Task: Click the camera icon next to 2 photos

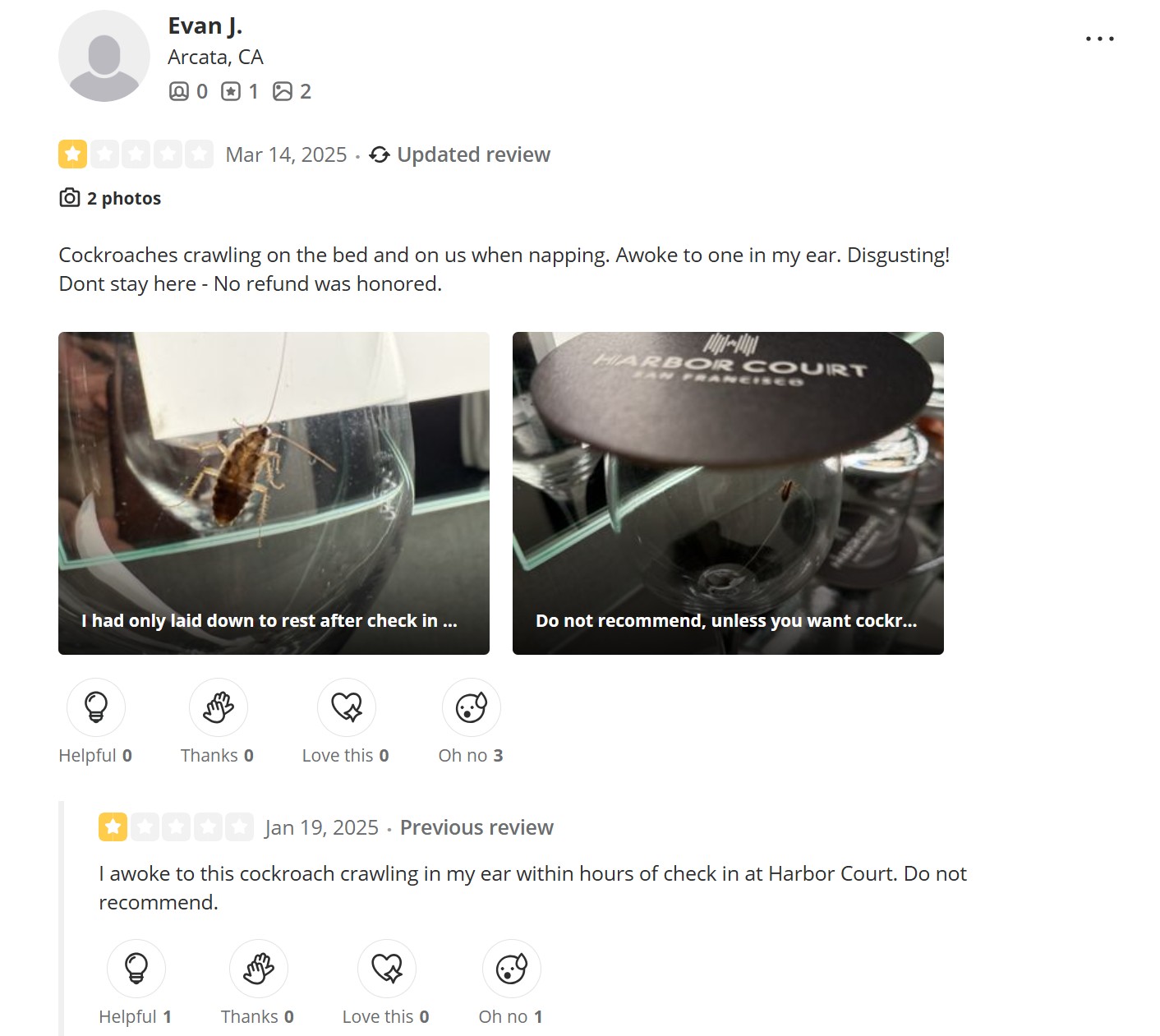Action: 70,198
